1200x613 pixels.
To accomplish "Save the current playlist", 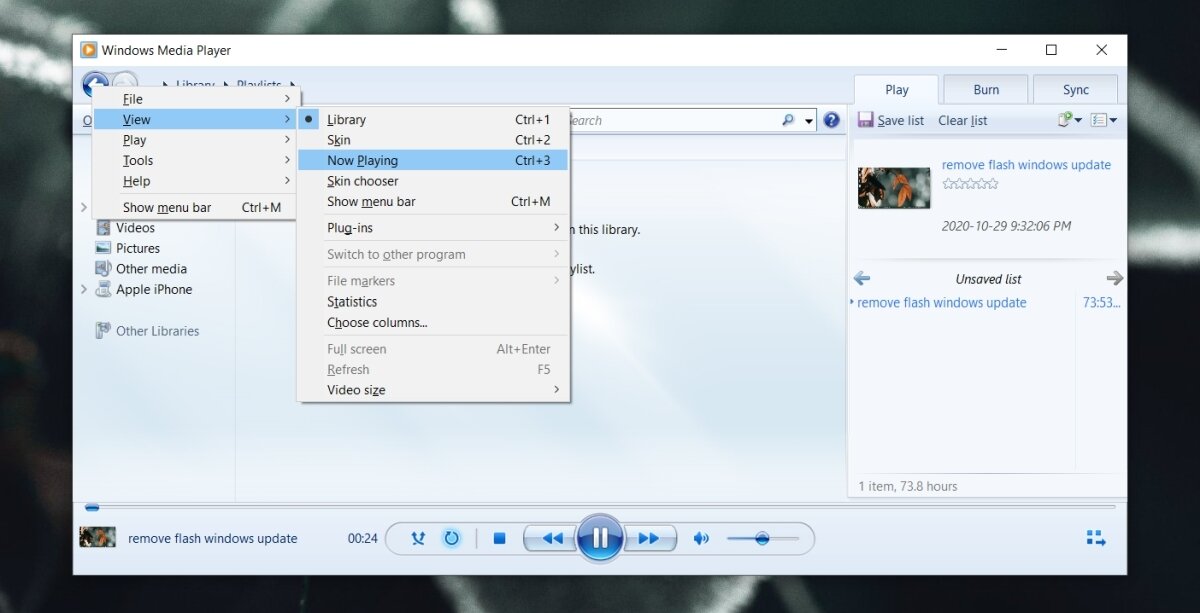I will (x=891, y=120).
